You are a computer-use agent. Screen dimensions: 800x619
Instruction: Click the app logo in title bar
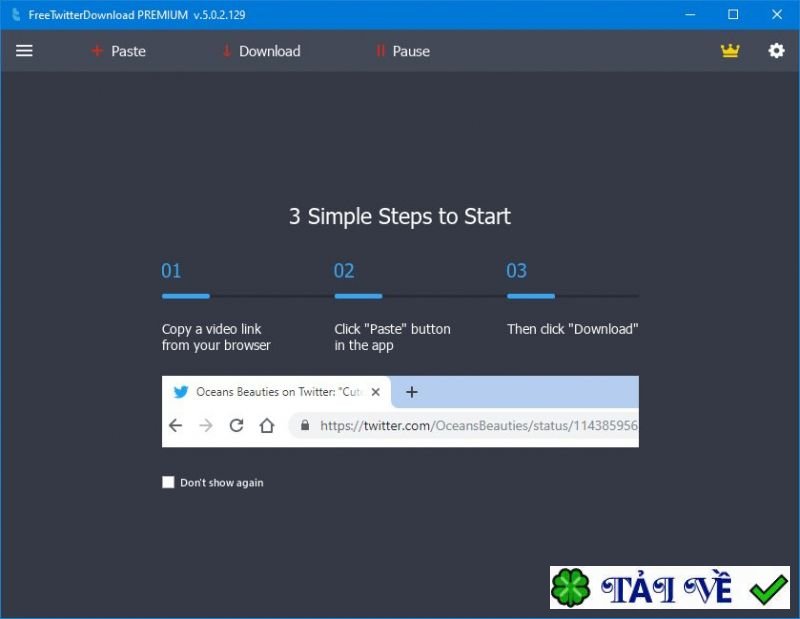(16, 14)
